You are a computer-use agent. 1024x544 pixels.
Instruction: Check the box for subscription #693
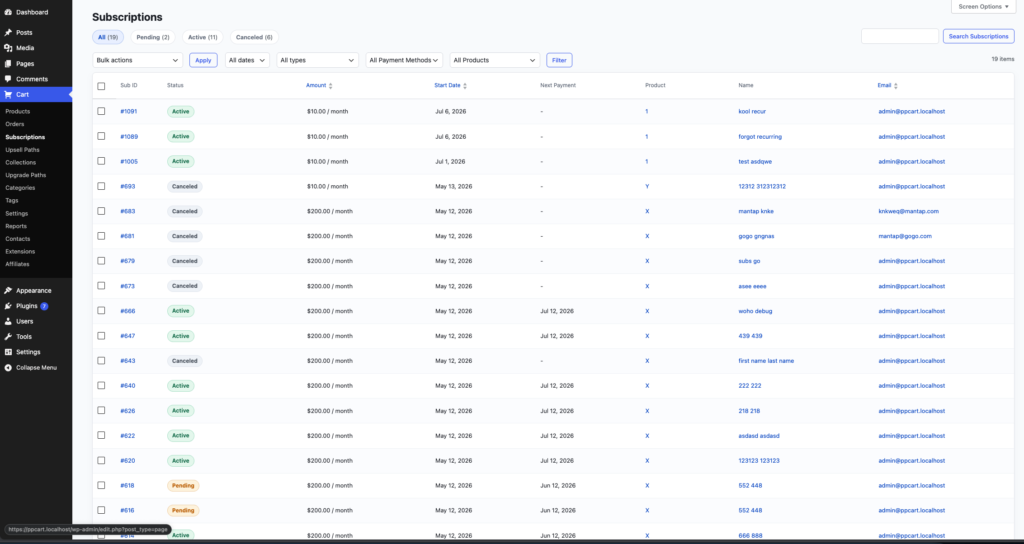tap(101, 185)
